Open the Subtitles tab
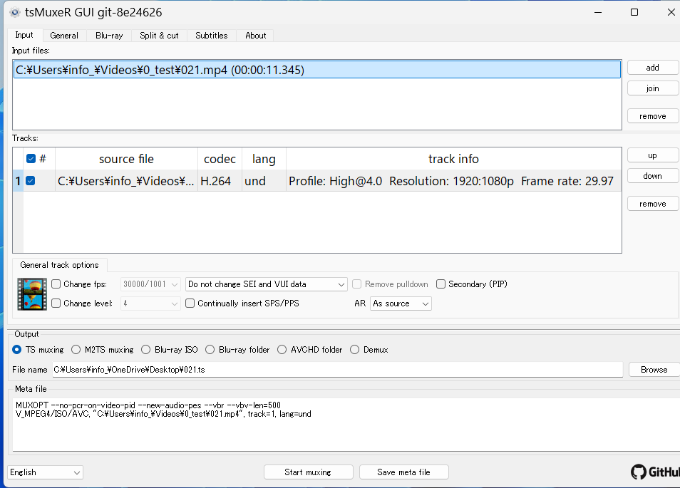The image size is (680, 488). pyautogui.click(x=211, y=35)
